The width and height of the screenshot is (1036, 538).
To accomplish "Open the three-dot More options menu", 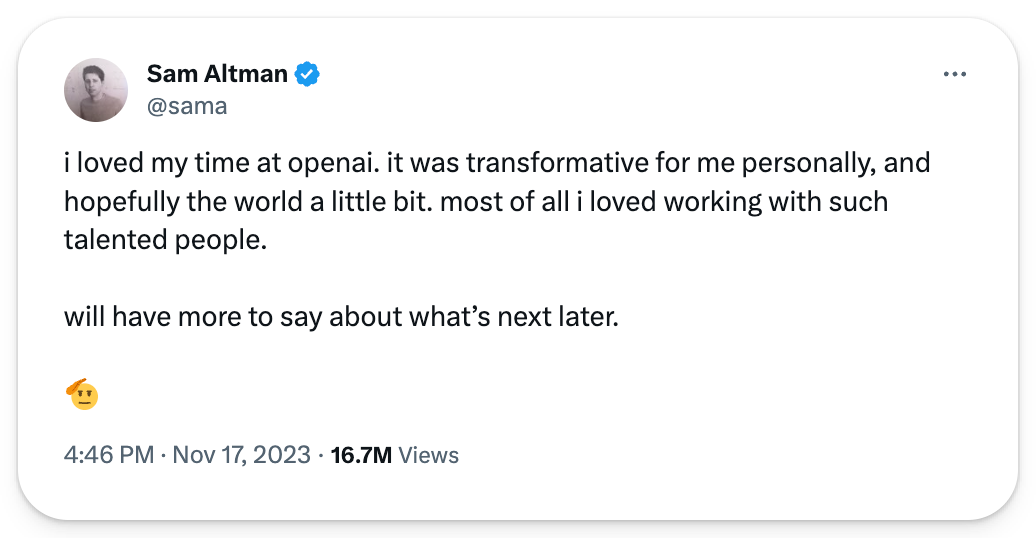I will 955,74.
